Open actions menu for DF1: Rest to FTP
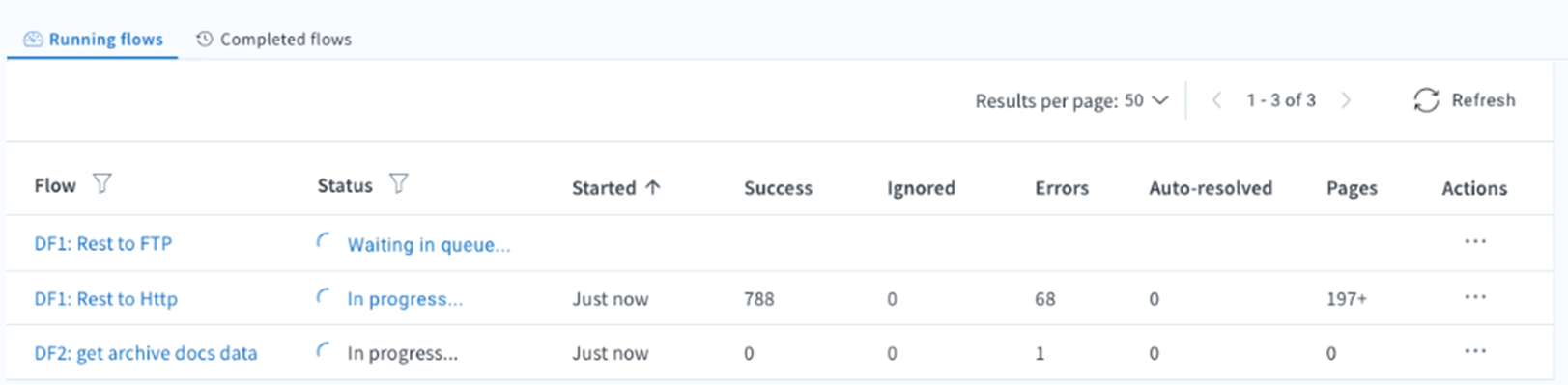This screenshot has width=1568, height=385. (x=1474, y=241)
